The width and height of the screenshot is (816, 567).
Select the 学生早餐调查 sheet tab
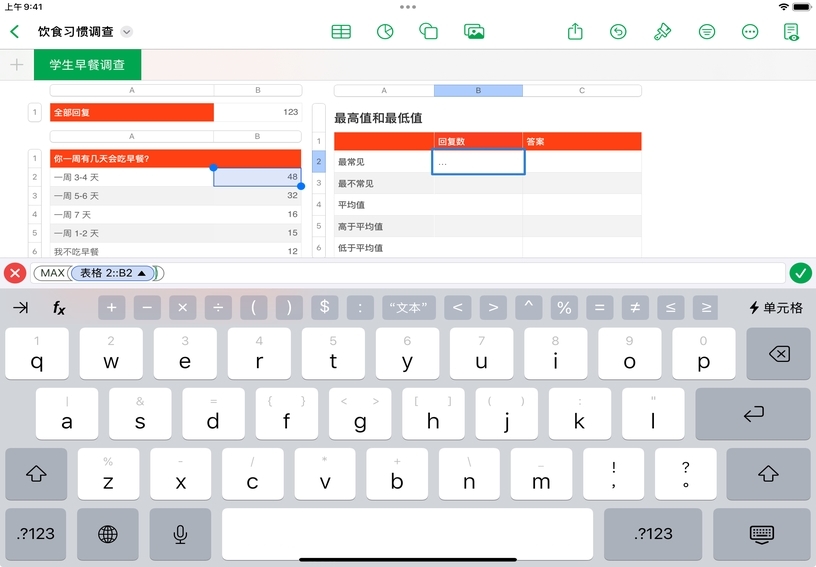pyautogui.click(x=87, y=65)
